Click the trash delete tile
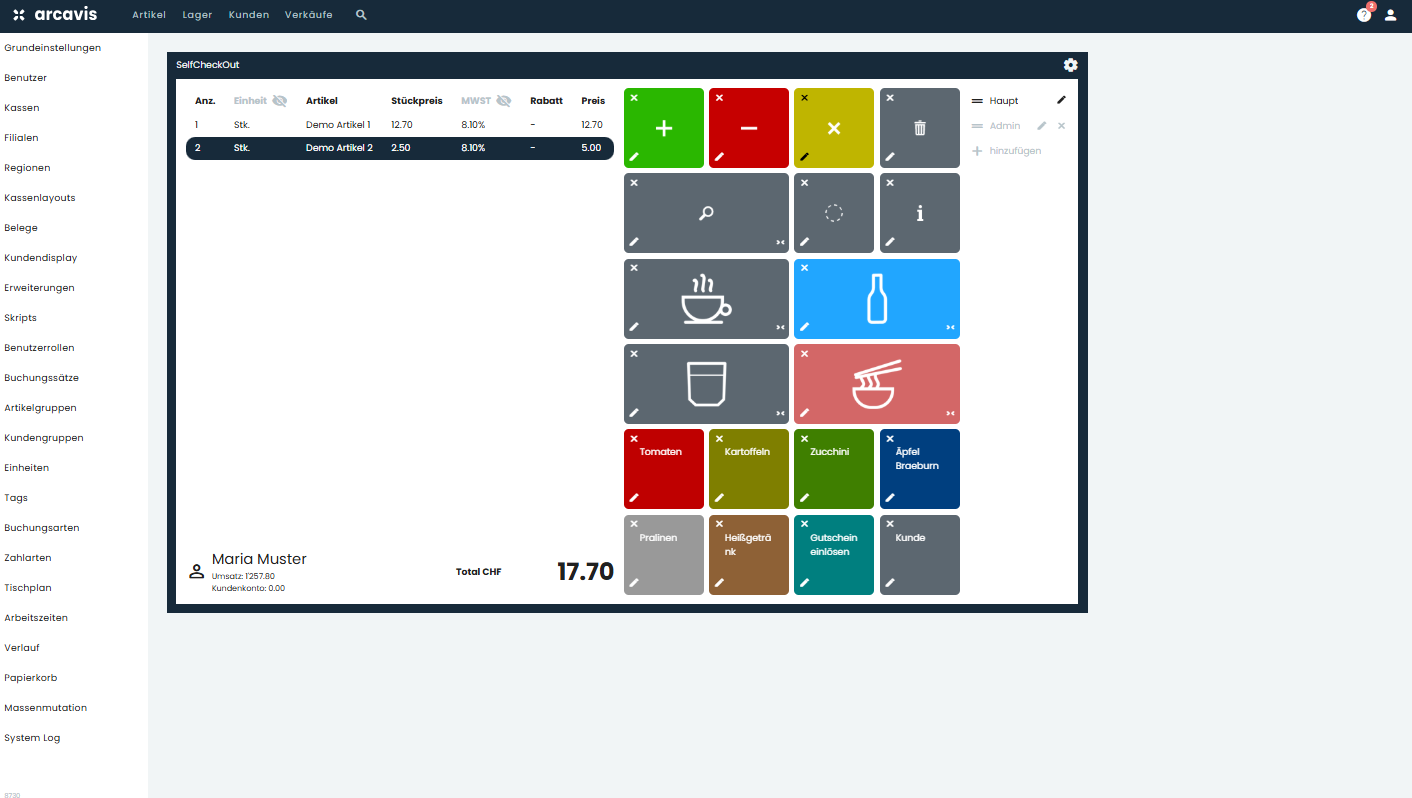Screen dimensions: 1412x798 click(918, 127)
